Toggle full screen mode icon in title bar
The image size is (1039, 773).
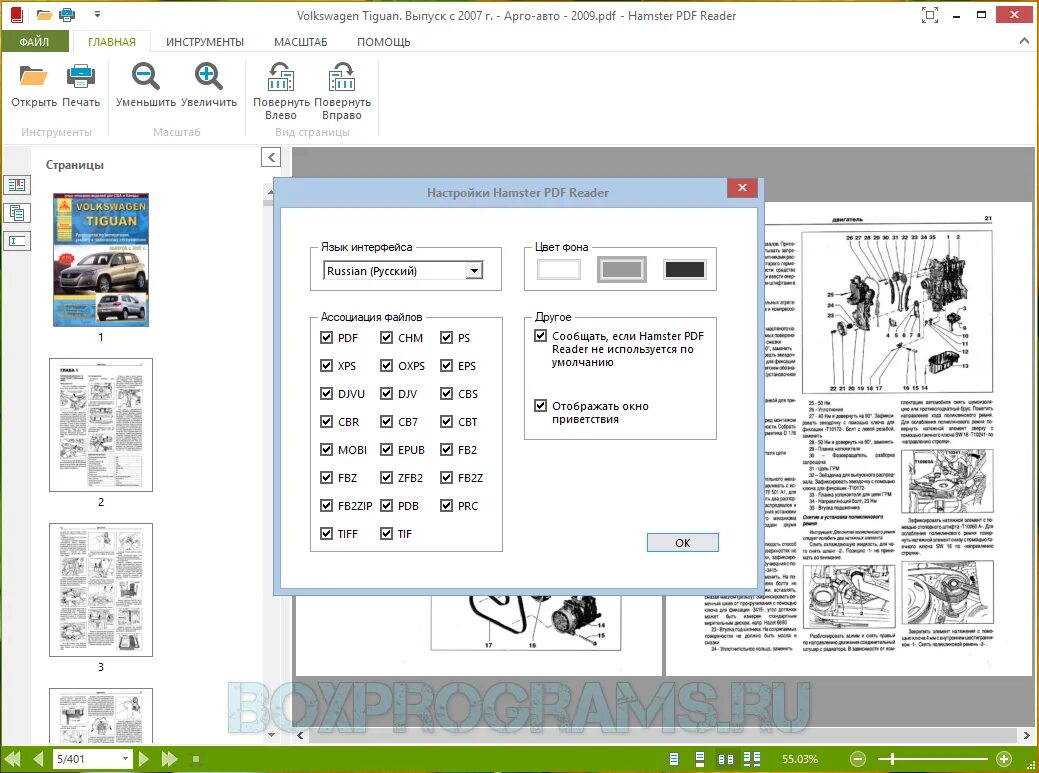tap(930, 15)
